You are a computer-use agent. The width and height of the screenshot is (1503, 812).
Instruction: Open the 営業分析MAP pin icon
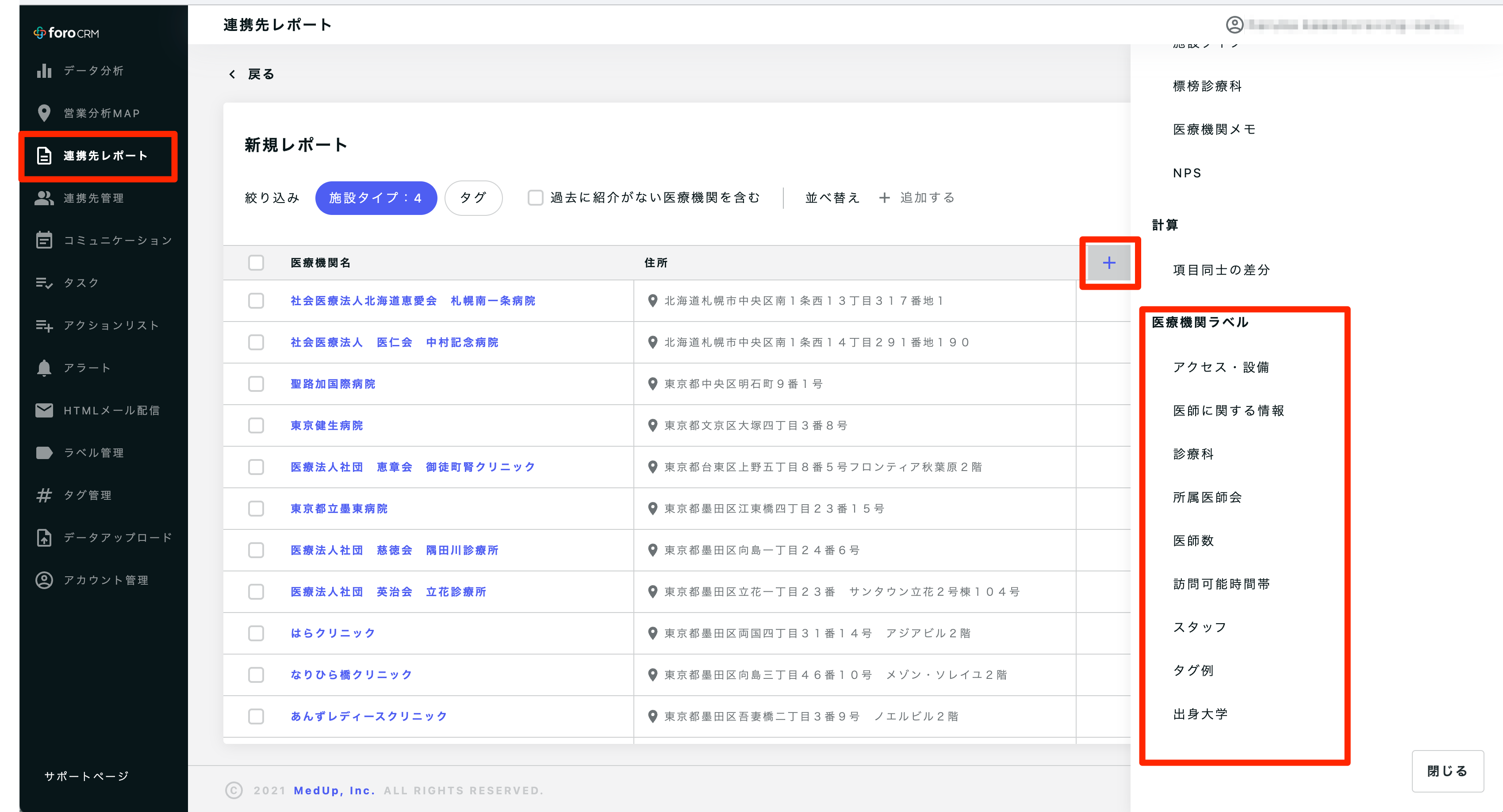[44, 113]
